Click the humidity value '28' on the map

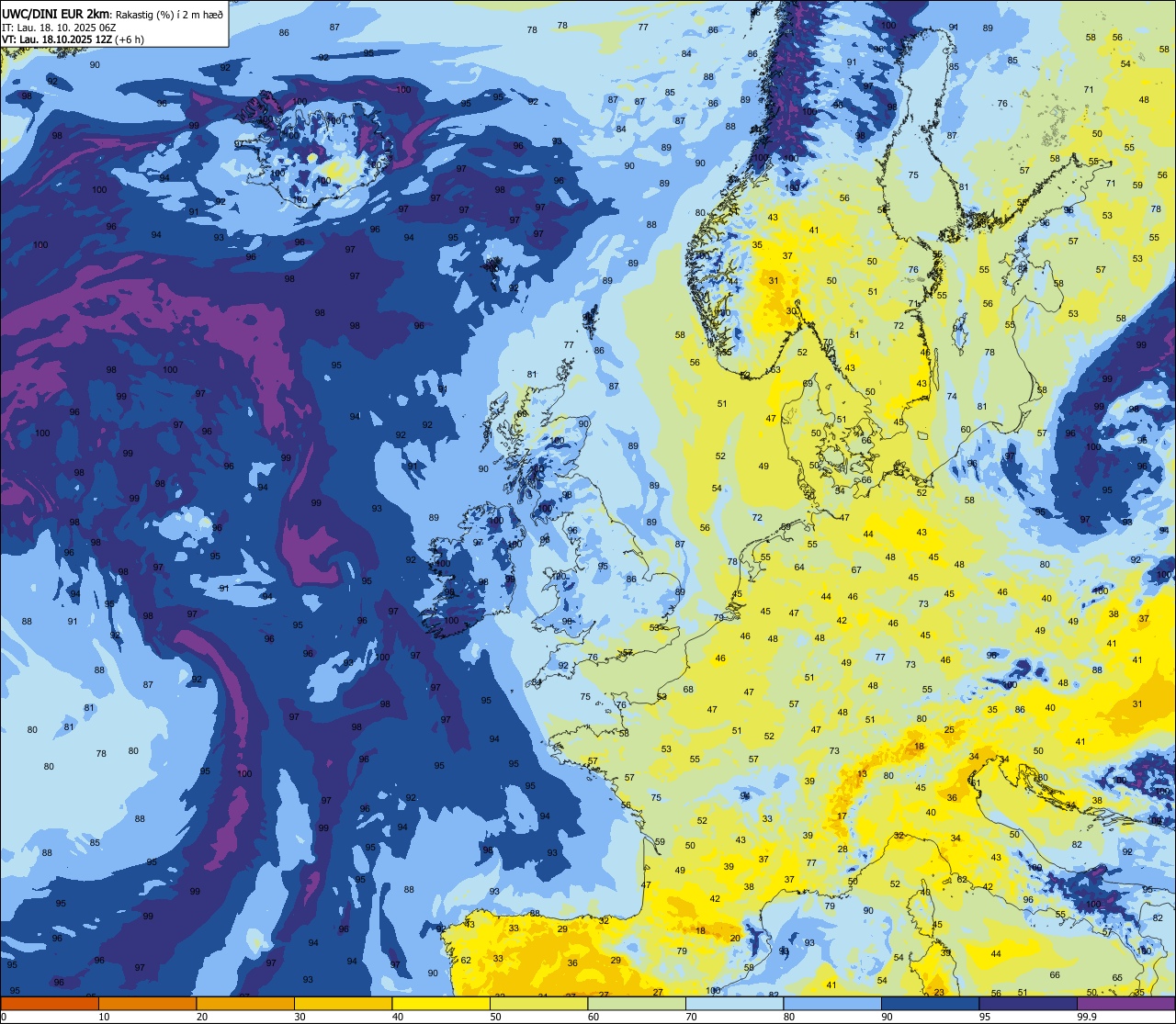pyautogui.click(x=843, y=850)
